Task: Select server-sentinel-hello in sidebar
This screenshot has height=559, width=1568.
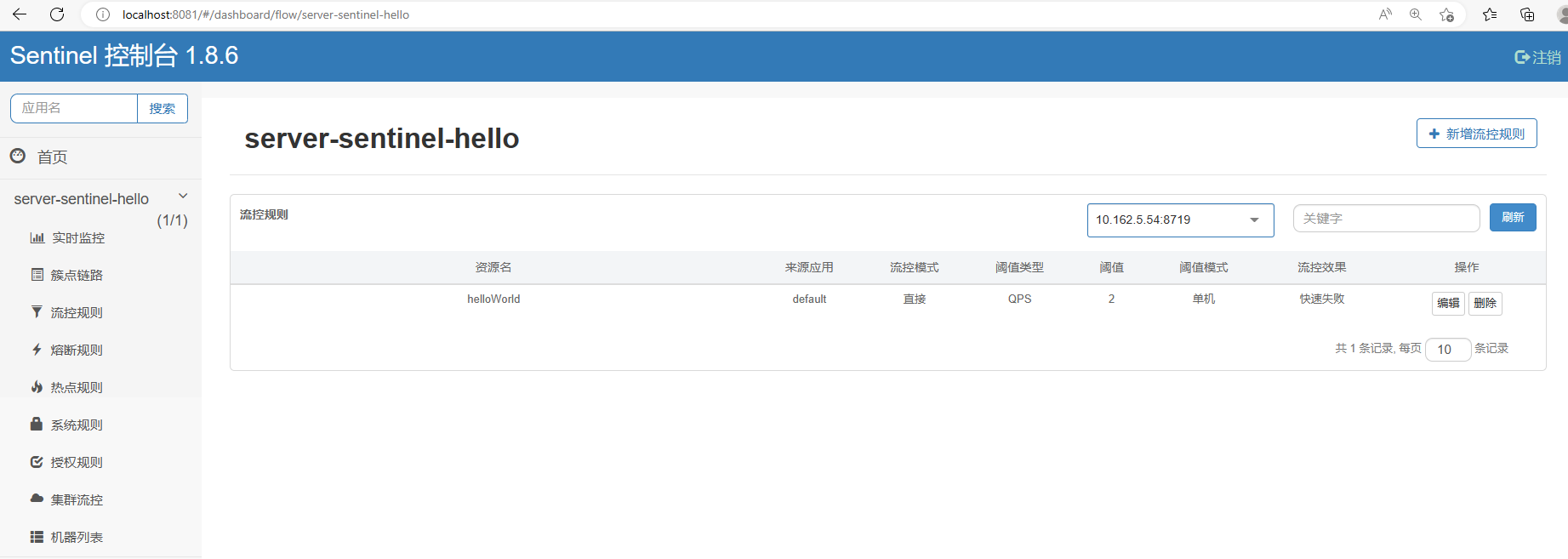Action: (x=82, y=199)
